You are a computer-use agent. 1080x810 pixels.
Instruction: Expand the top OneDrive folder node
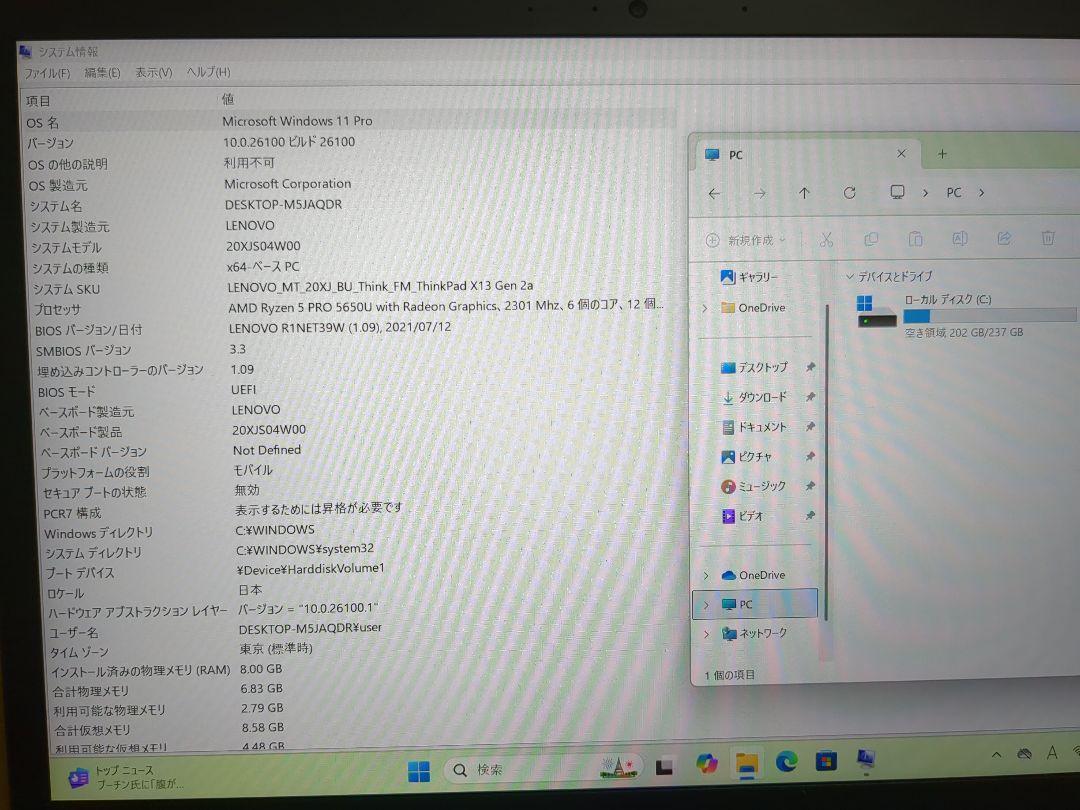tap(705, 309)
